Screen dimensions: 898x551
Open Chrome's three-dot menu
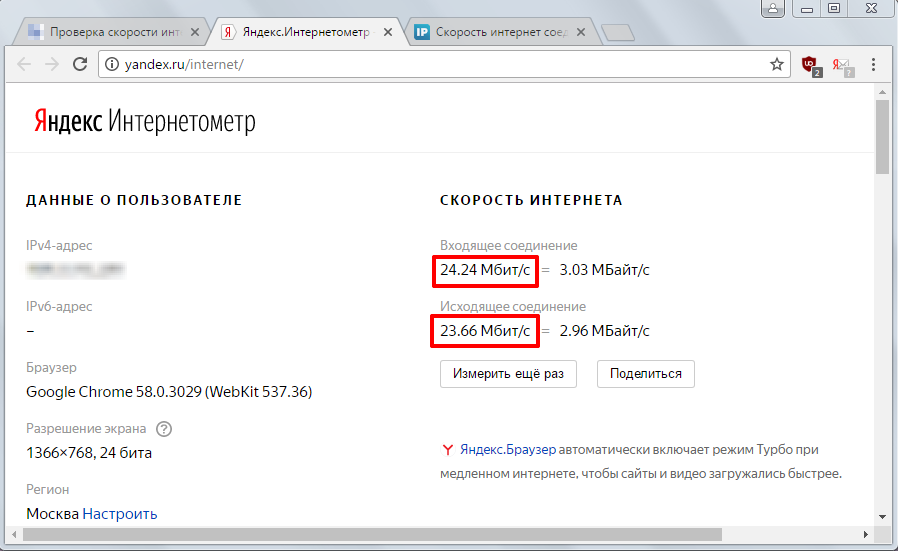(873, 64)
